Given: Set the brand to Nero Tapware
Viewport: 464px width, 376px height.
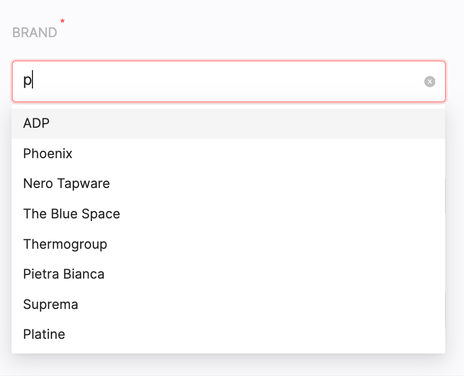Looking at the screenshot, I should (228, 184).
